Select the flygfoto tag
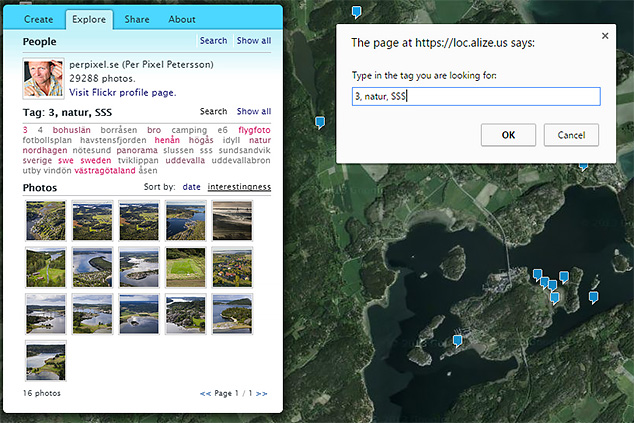This screenshot has width=634, height=423. tap(254, 130)
